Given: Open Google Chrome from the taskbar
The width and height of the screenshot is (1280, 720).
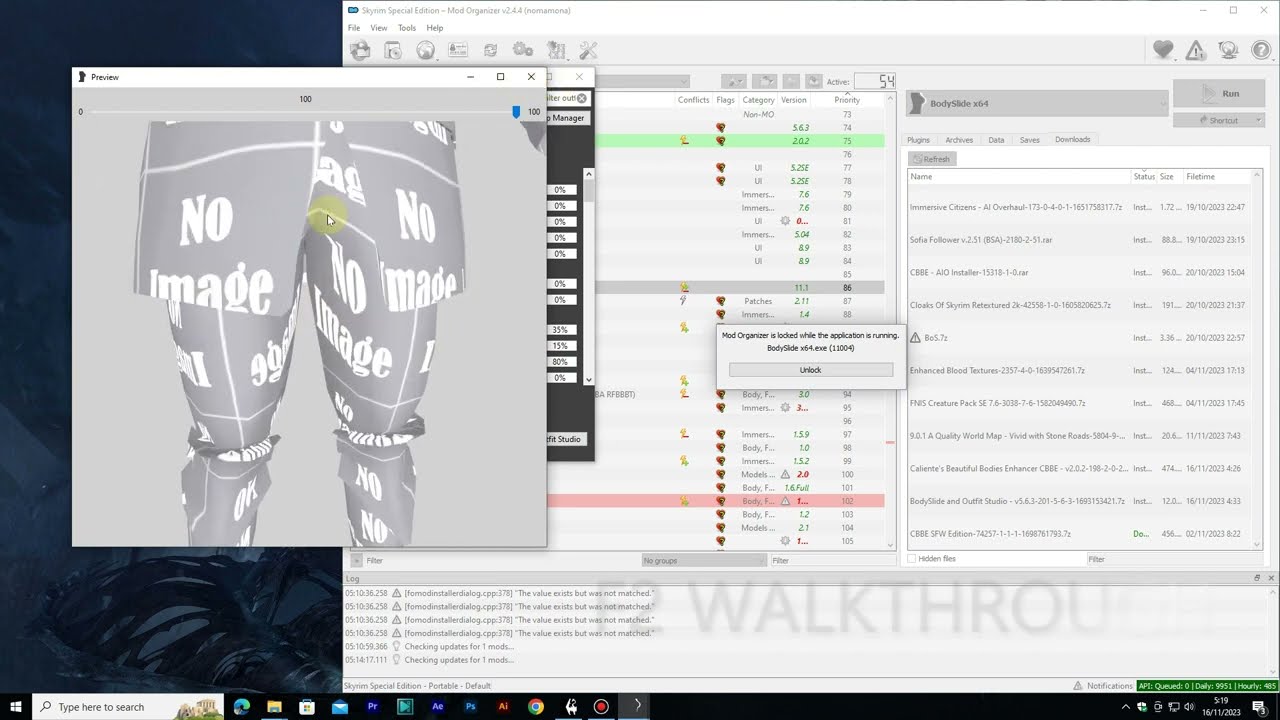Looking at the screenshot, I should click(x=536, y=707).
